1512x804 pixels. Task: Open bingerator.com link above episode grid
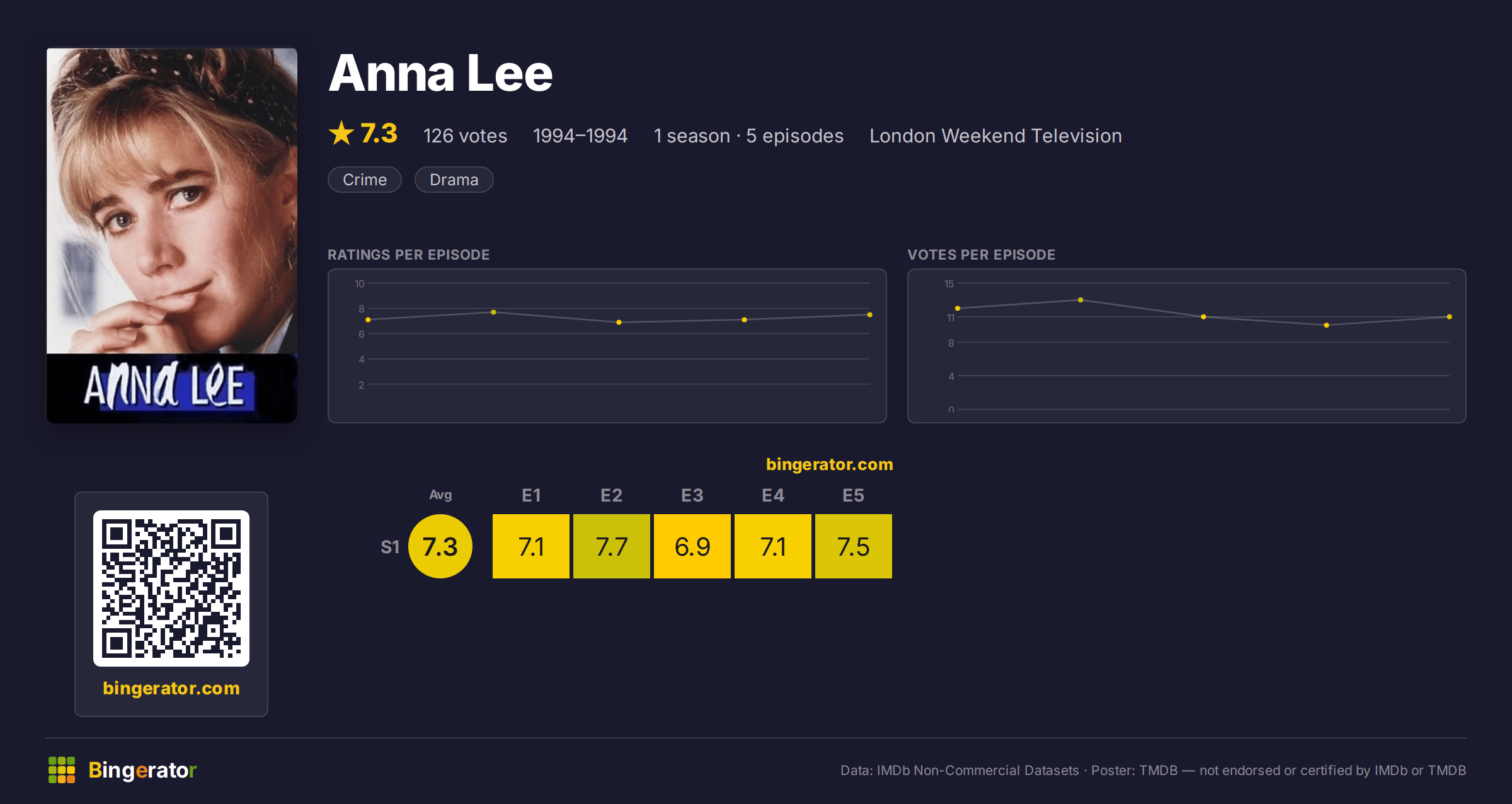[830, 464]
